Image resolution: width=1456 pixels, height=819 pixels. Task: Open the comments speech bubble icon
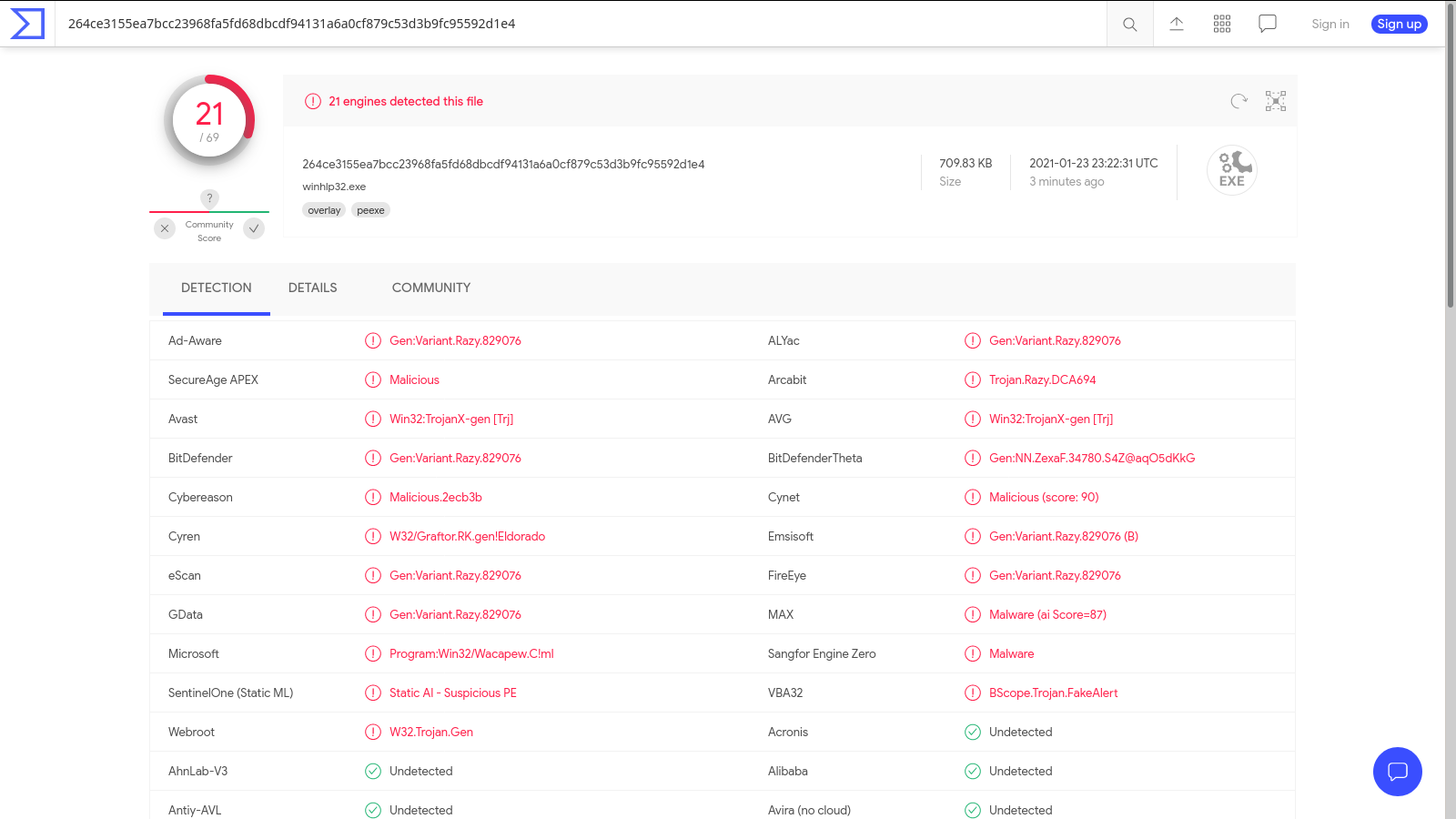pyautogui.click(x=1268, y=24)
